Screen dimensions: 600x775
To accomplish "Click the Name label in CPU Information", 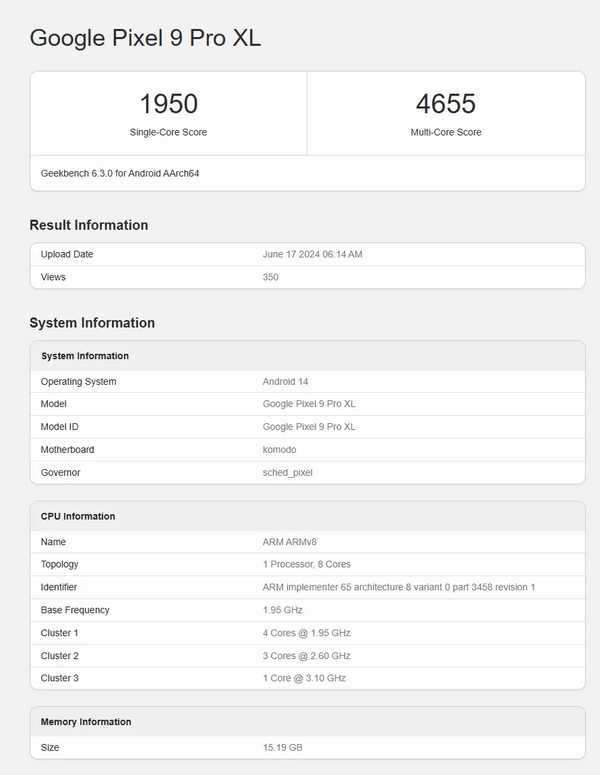I will [53, 542].
